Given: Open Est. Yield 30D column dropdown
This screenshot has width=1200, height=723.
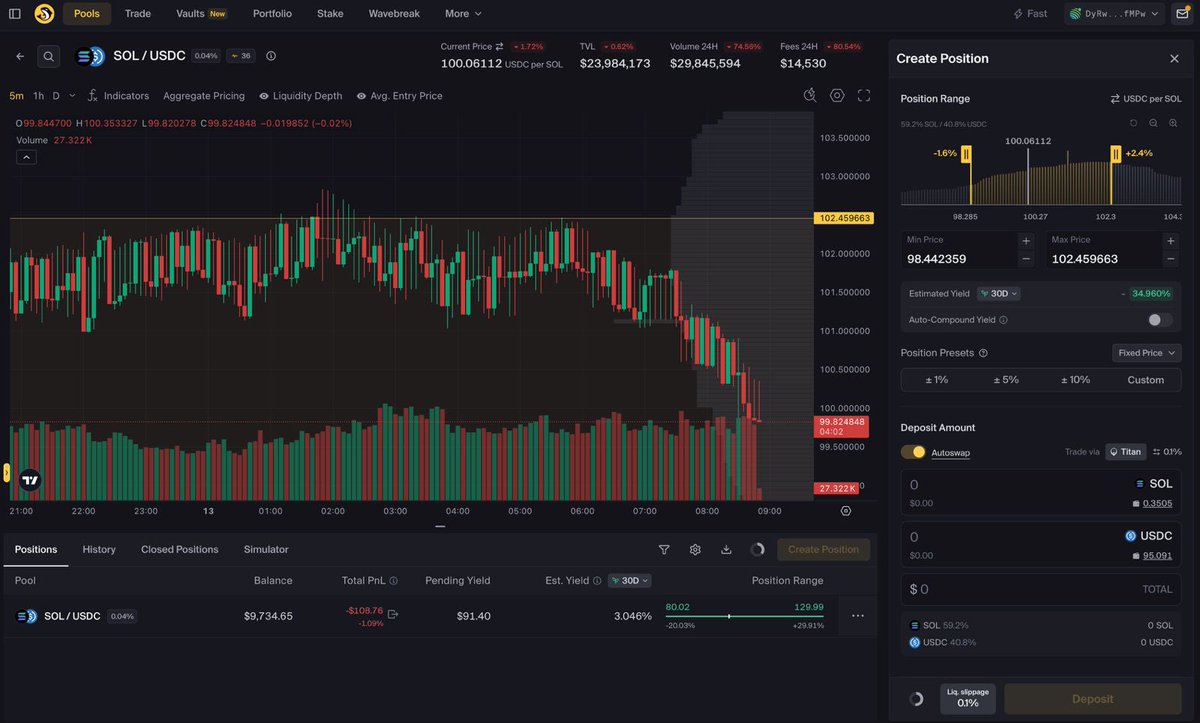Looking at the screenshot, I should click(630, 580).
